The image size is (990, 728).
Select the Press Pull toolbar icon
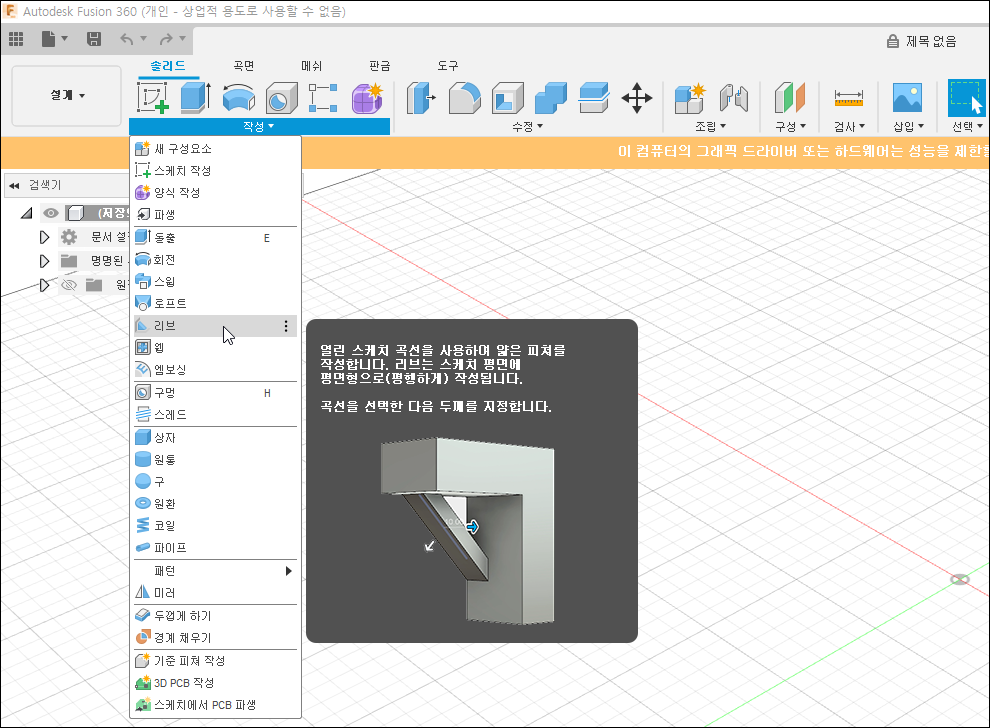point(421,98)
